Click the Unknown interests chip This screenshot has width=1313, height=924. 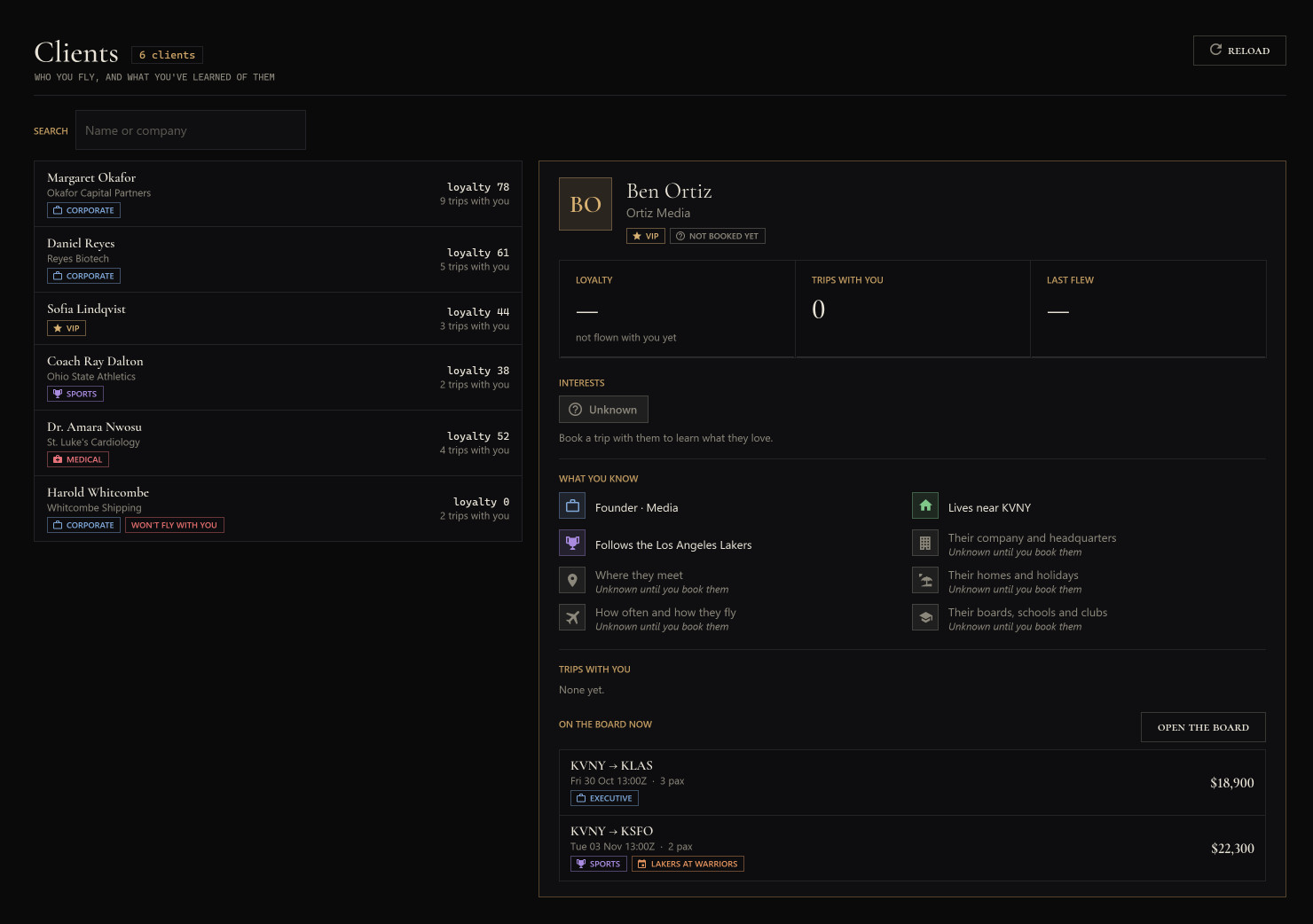tap(603, 410)
